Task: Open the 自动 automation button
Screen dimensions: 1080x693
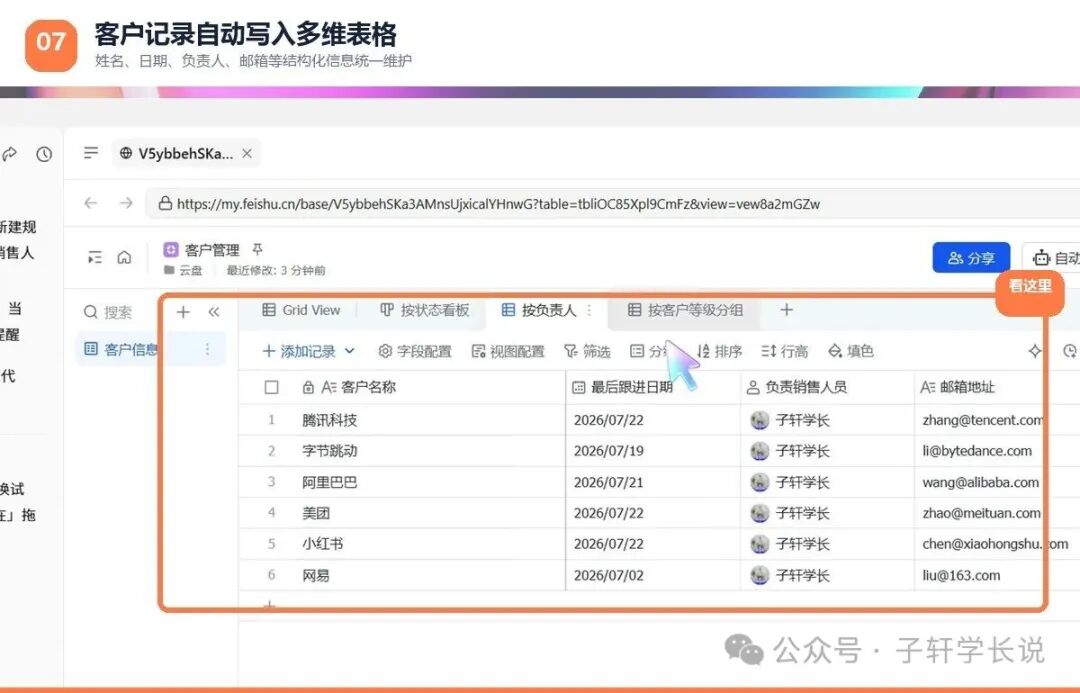Action: tap(1052, 258)
